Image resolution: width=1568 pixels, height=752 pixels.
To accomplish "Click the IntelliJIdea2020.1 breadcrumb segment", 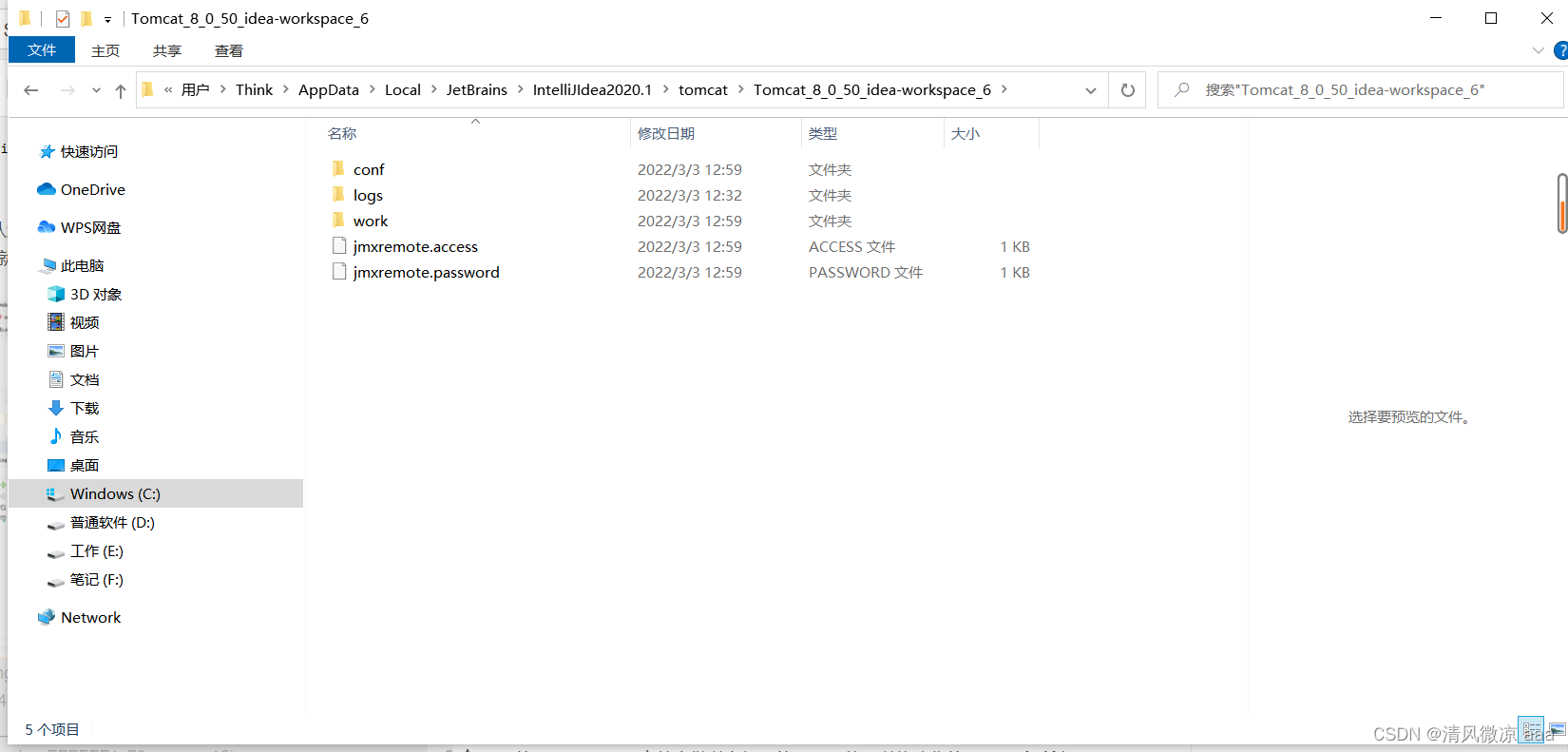I will 593,89.
